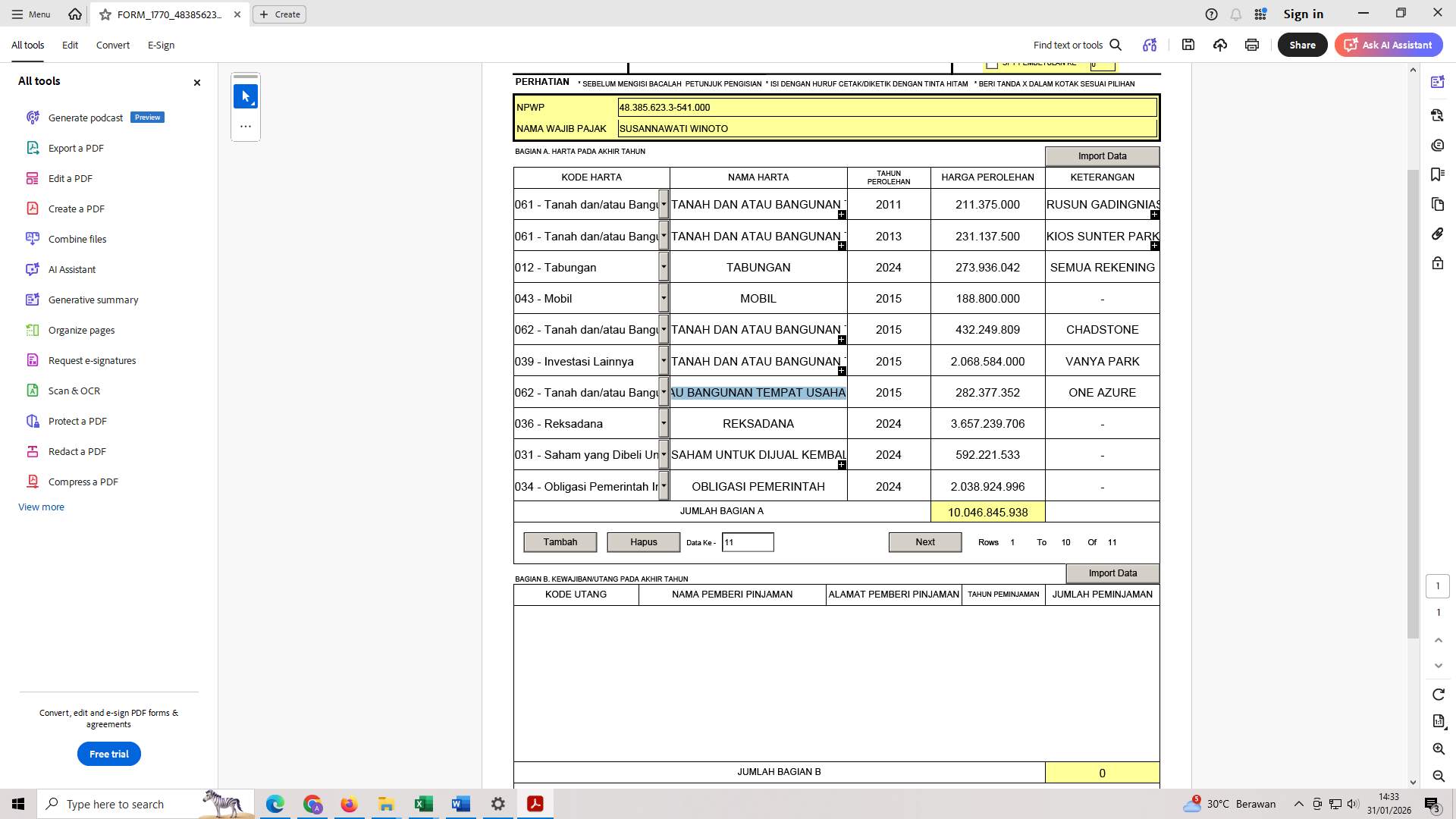The height and width of the screenshot is (819, 1456).
Task: Zoom in with the plus magnifier icon
Action: [1438, 748]
